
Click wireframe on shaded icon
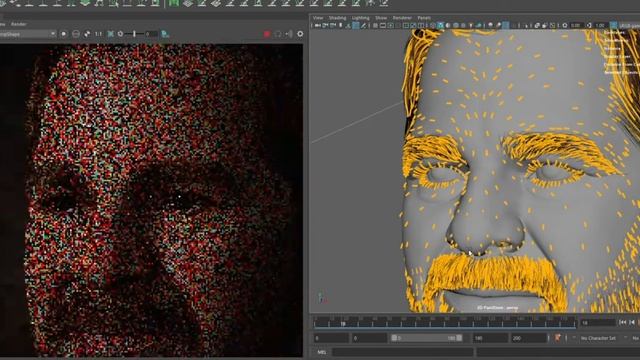(x=456, y=25)
